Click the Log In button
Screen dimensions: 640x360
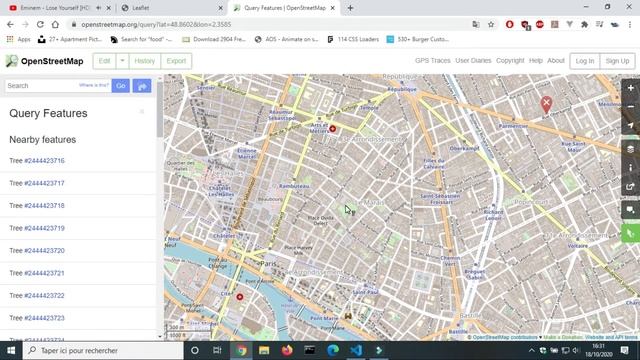click(584, 61)
